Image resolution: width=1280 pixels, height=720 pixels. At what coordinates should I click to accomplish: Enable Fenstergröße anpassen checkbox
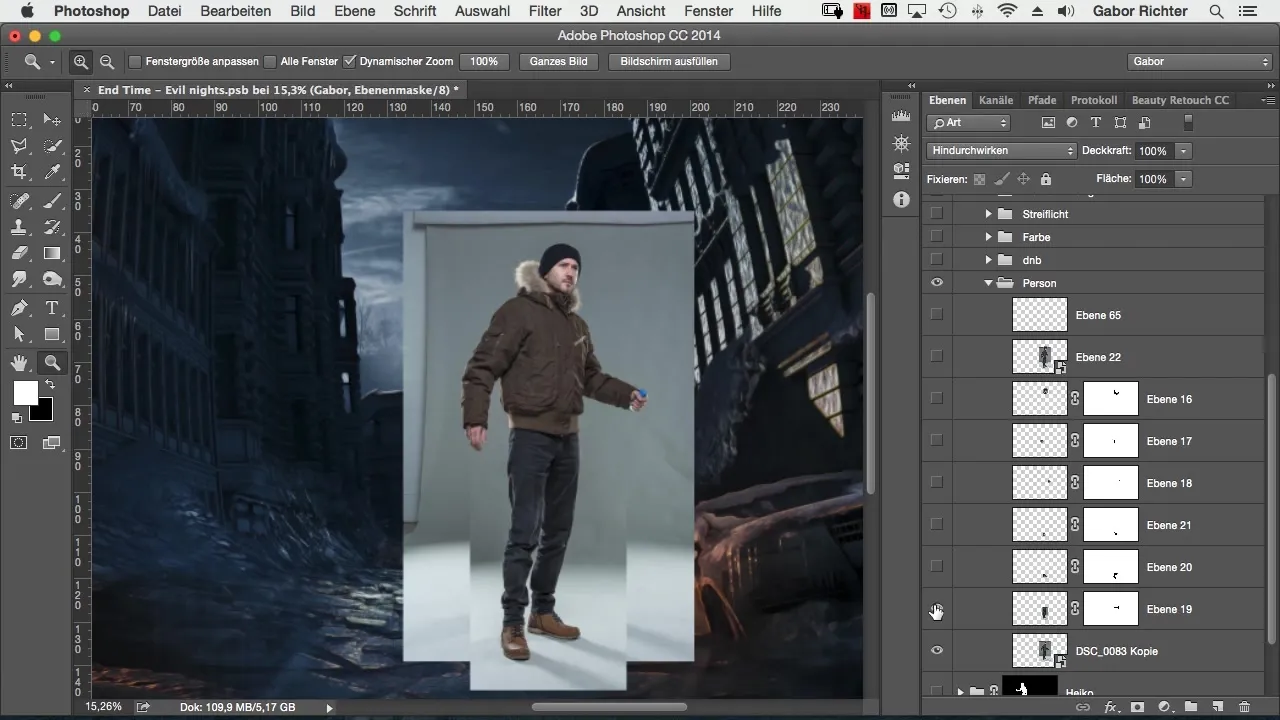(x=135, y=62)
